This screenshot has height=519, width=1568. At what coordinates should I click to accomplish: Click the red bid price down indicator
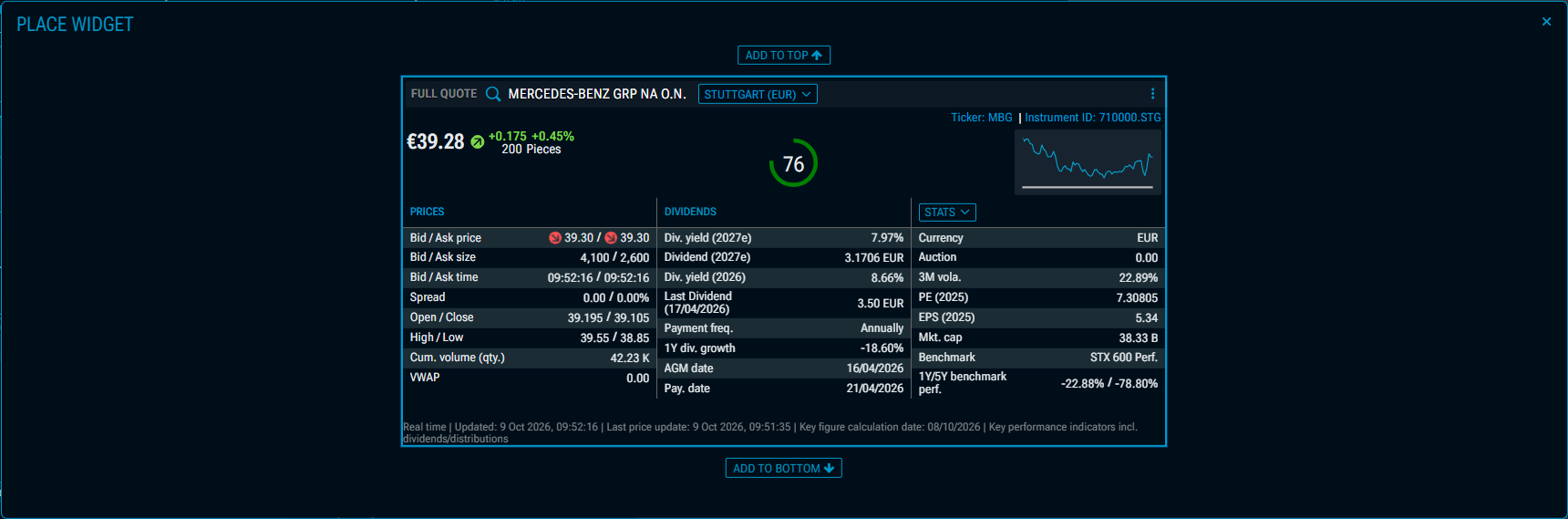[554, 238]
